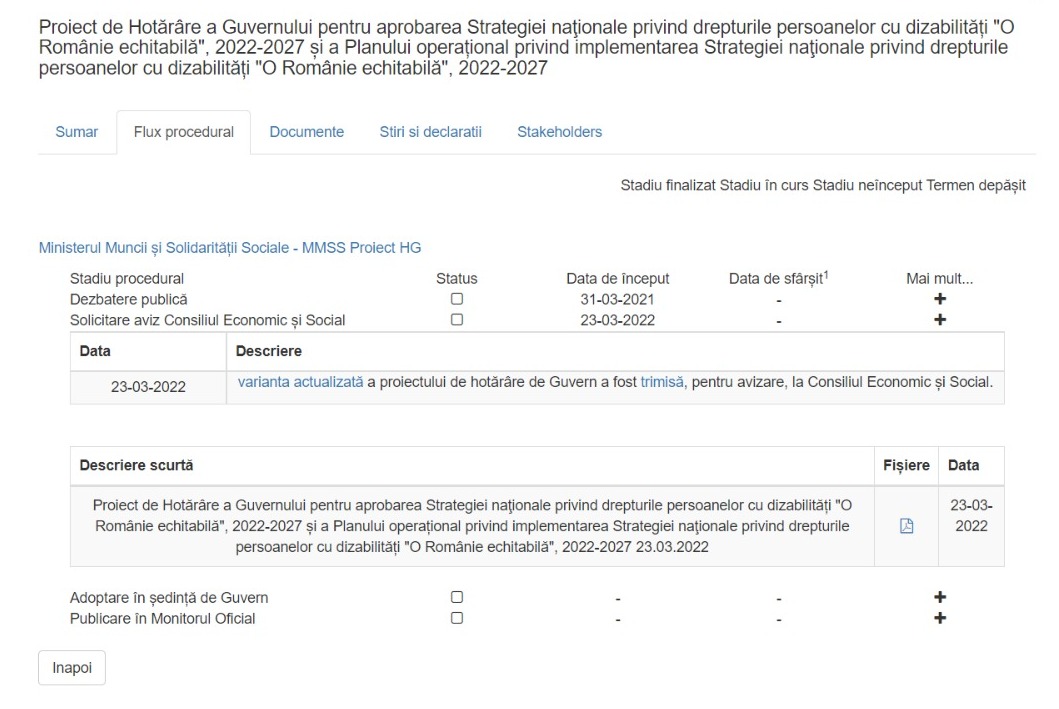Open Ministerul Muncii și Solidarității Sociale link

230,248
